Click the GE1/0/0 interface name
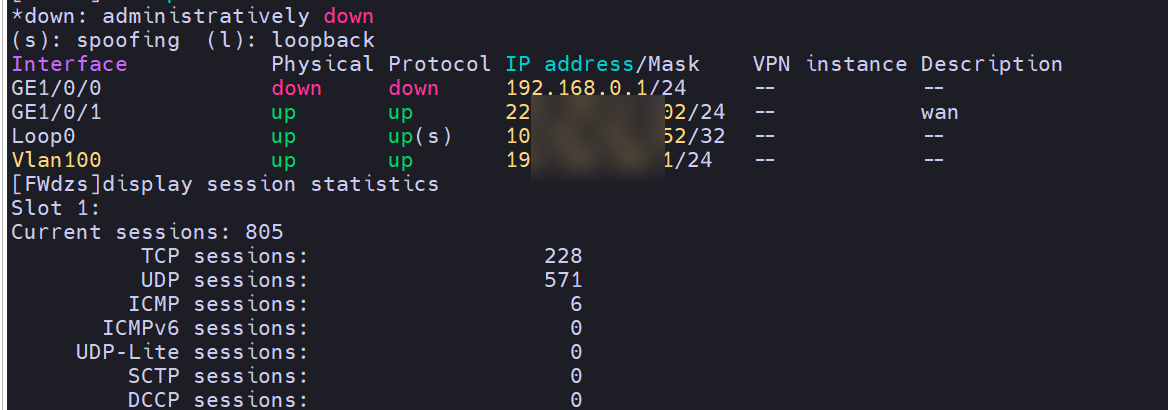 point(56,89)
